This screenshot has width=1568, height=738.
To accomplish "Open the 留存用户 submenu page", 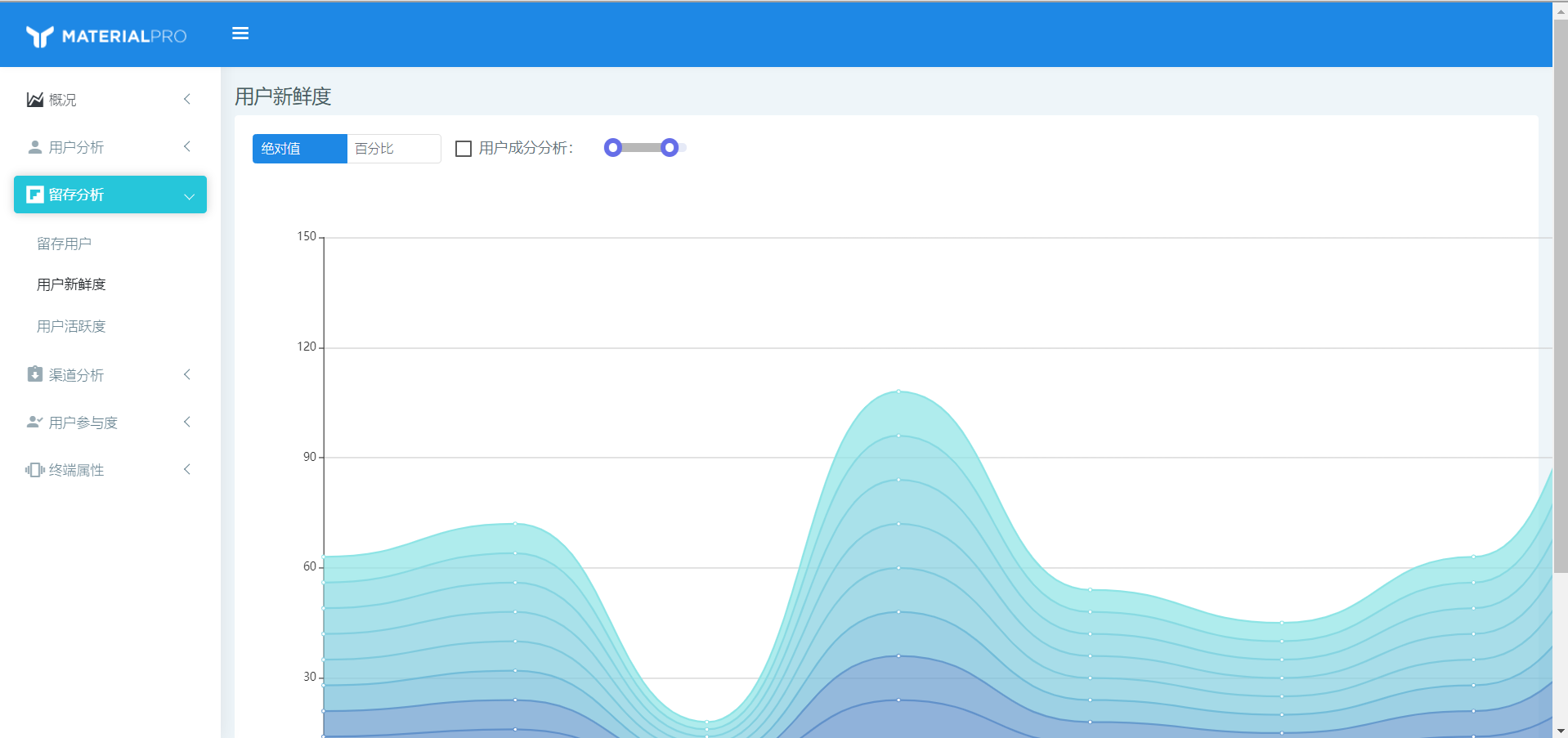I will [64, 244].
